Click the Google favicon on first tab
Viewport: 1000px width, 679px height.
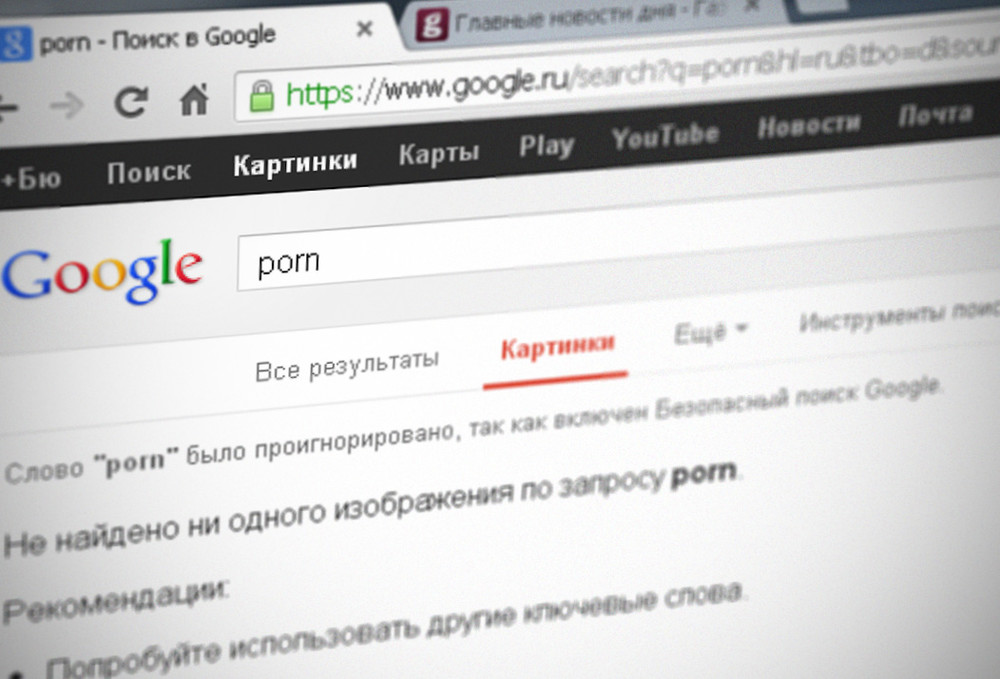coord(14,44)
